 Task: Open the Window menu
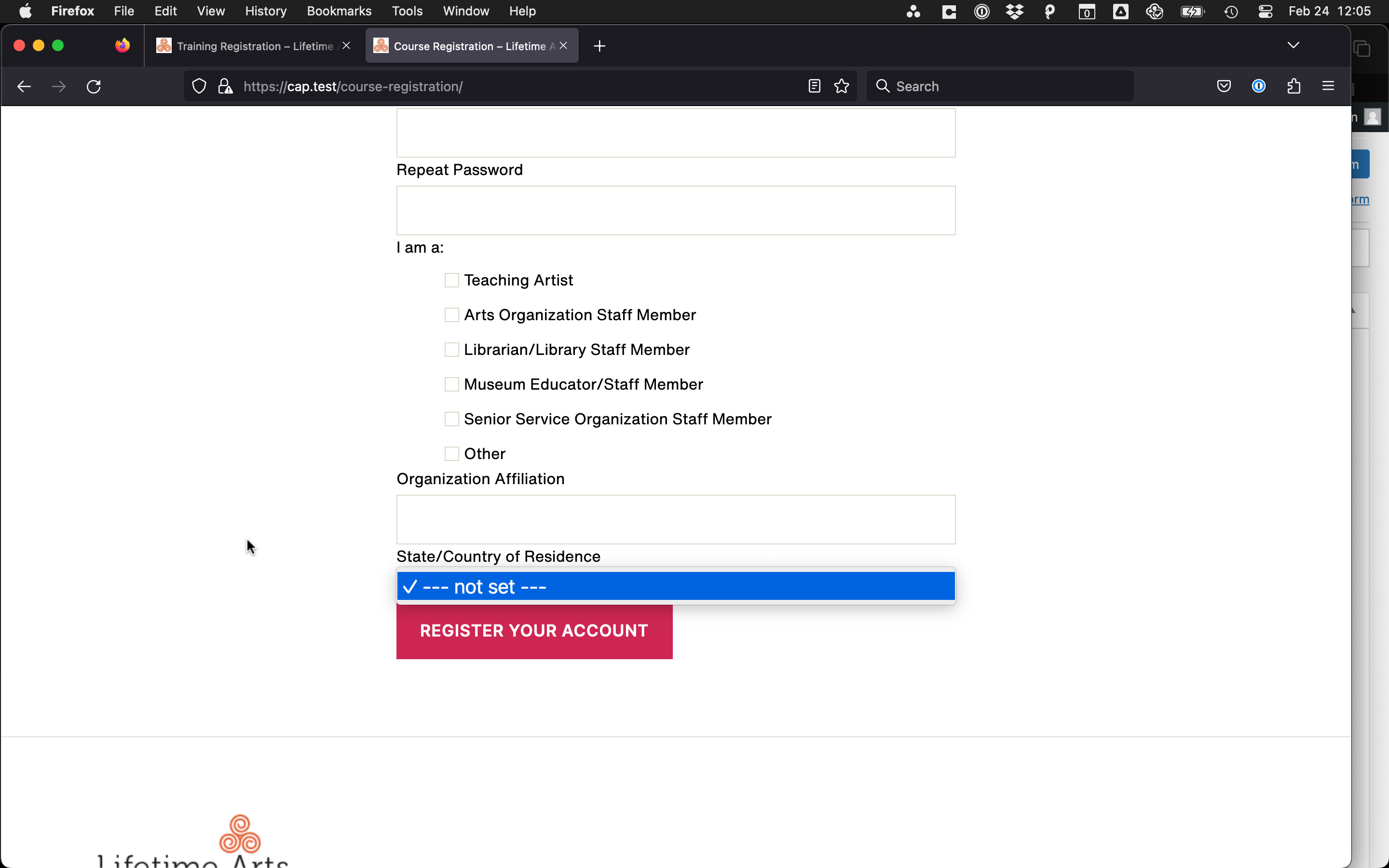point(466,12)
